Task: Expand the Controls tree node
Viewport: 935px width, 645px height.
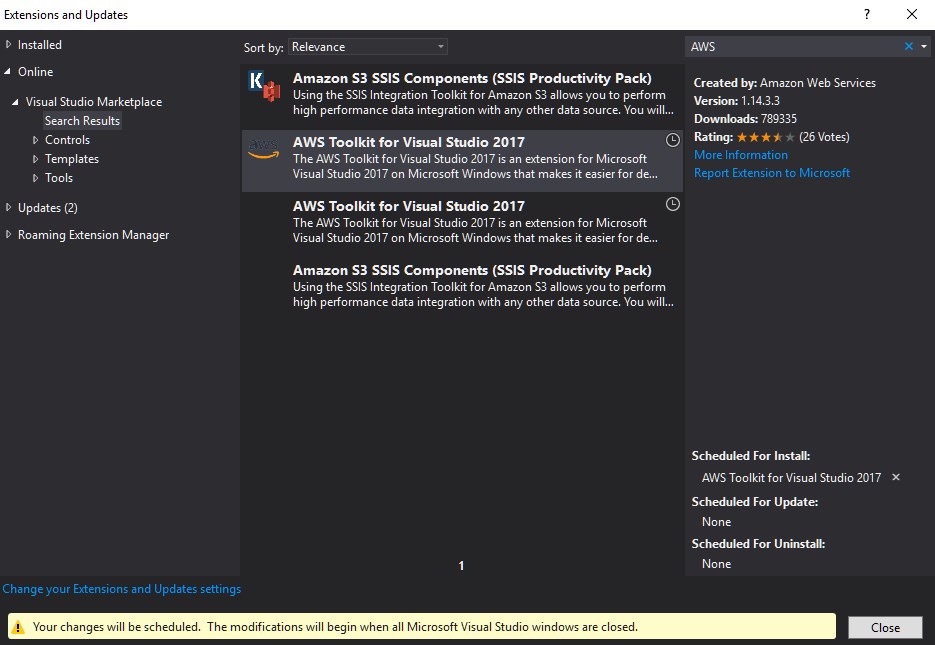Action: coord(36,140)
